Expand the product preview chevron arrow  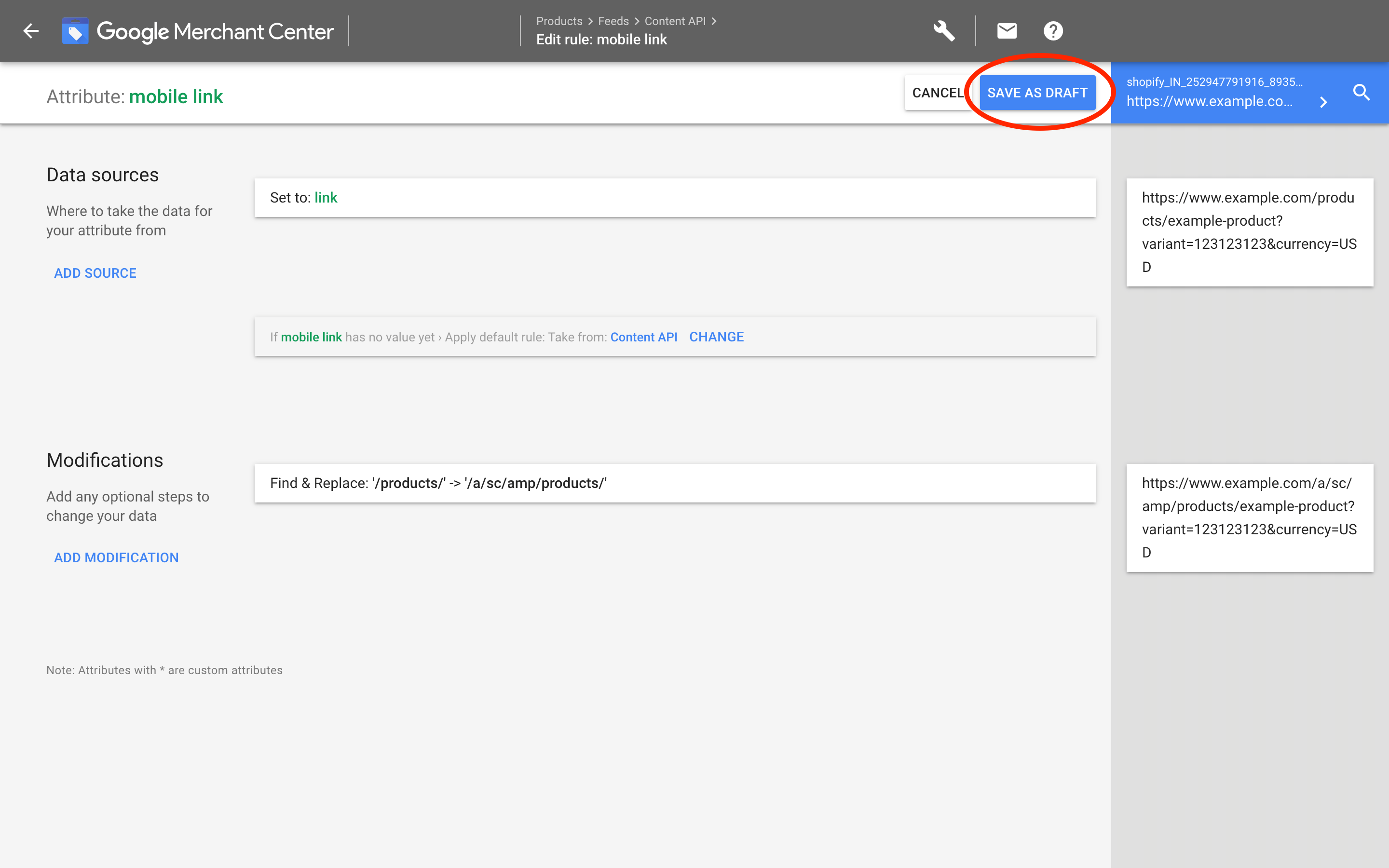click(x=1323, y=103)
